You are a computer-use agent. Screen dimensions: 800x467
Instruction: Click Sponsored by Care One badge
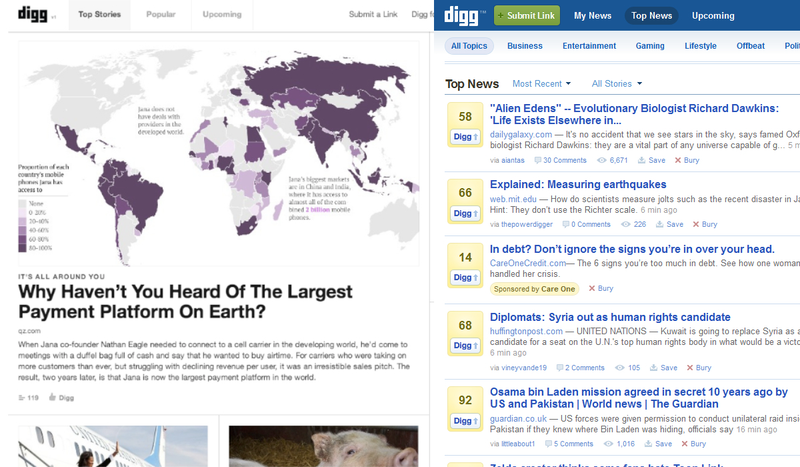(x=534, y=289)
